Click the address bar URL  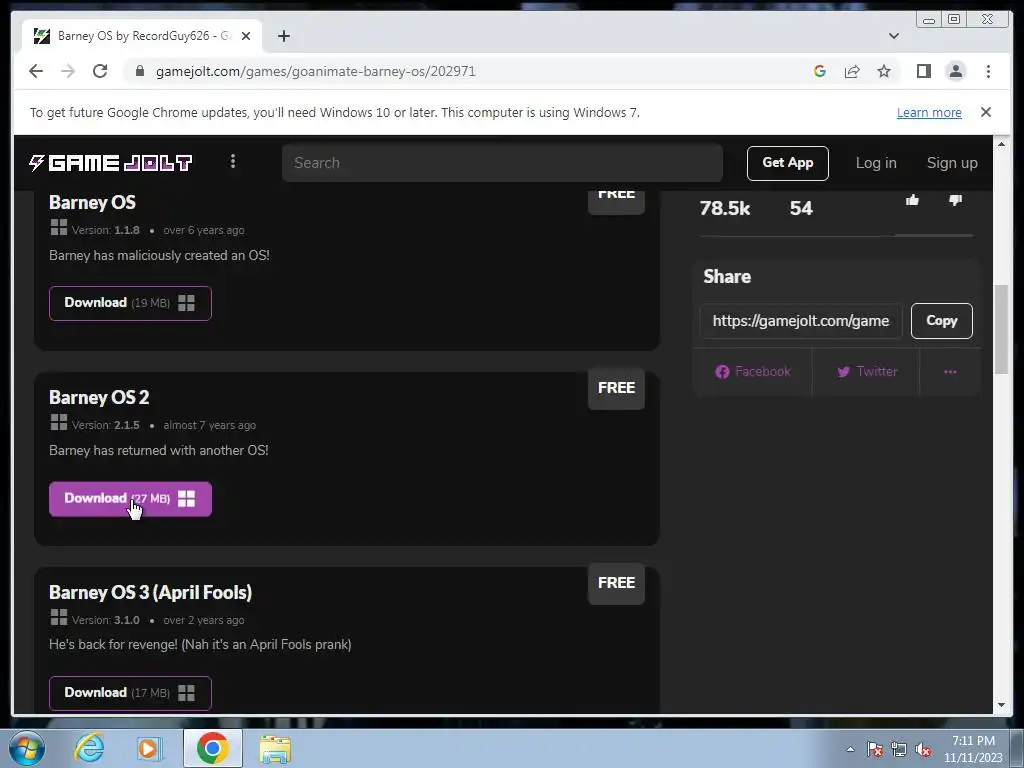(315, 71)
